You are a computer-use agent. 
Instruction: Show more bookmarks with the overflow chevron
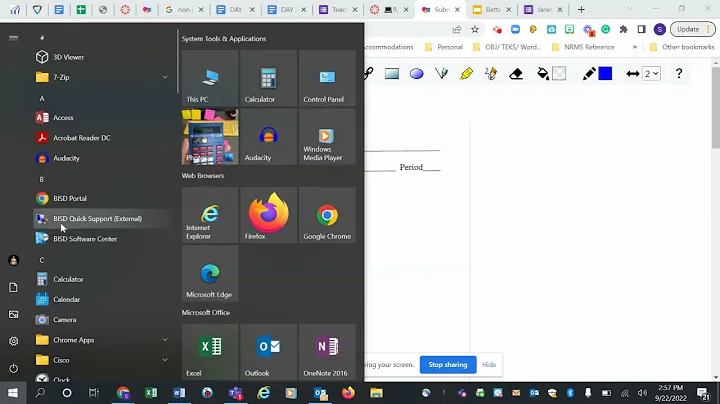coord(635,47)
